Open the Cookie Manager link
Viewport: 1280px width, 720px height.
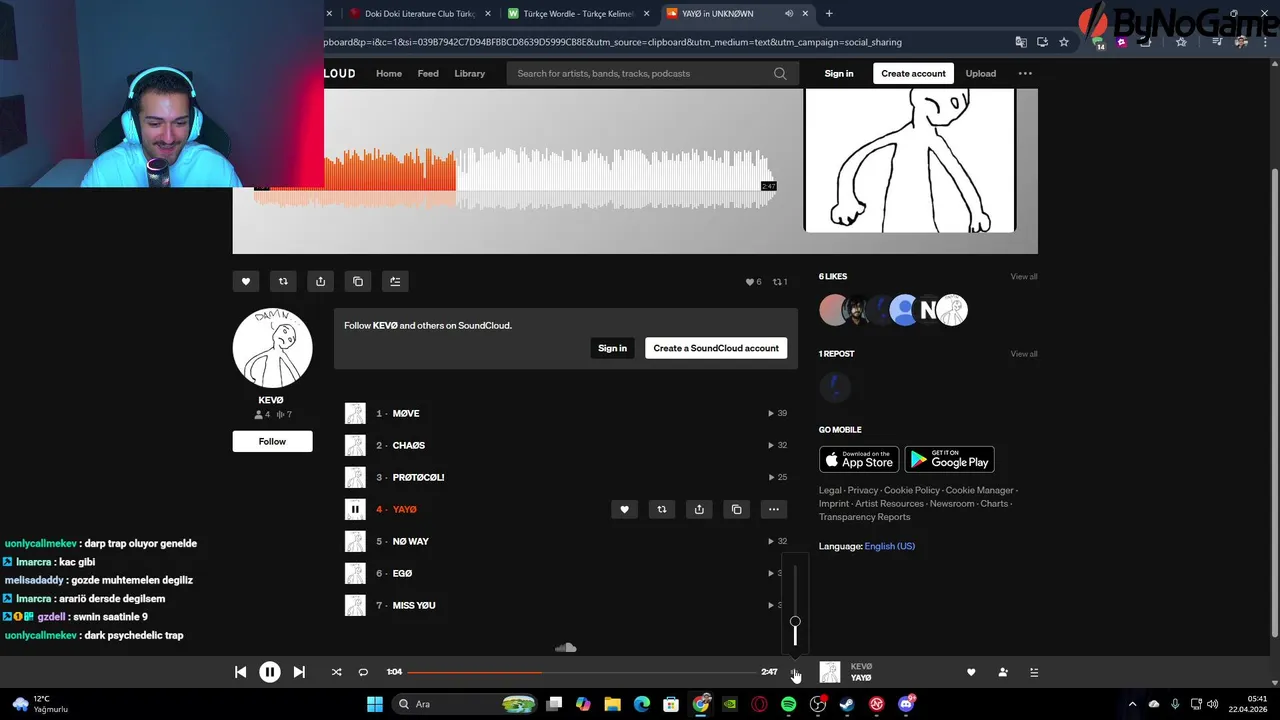point(980,490)
